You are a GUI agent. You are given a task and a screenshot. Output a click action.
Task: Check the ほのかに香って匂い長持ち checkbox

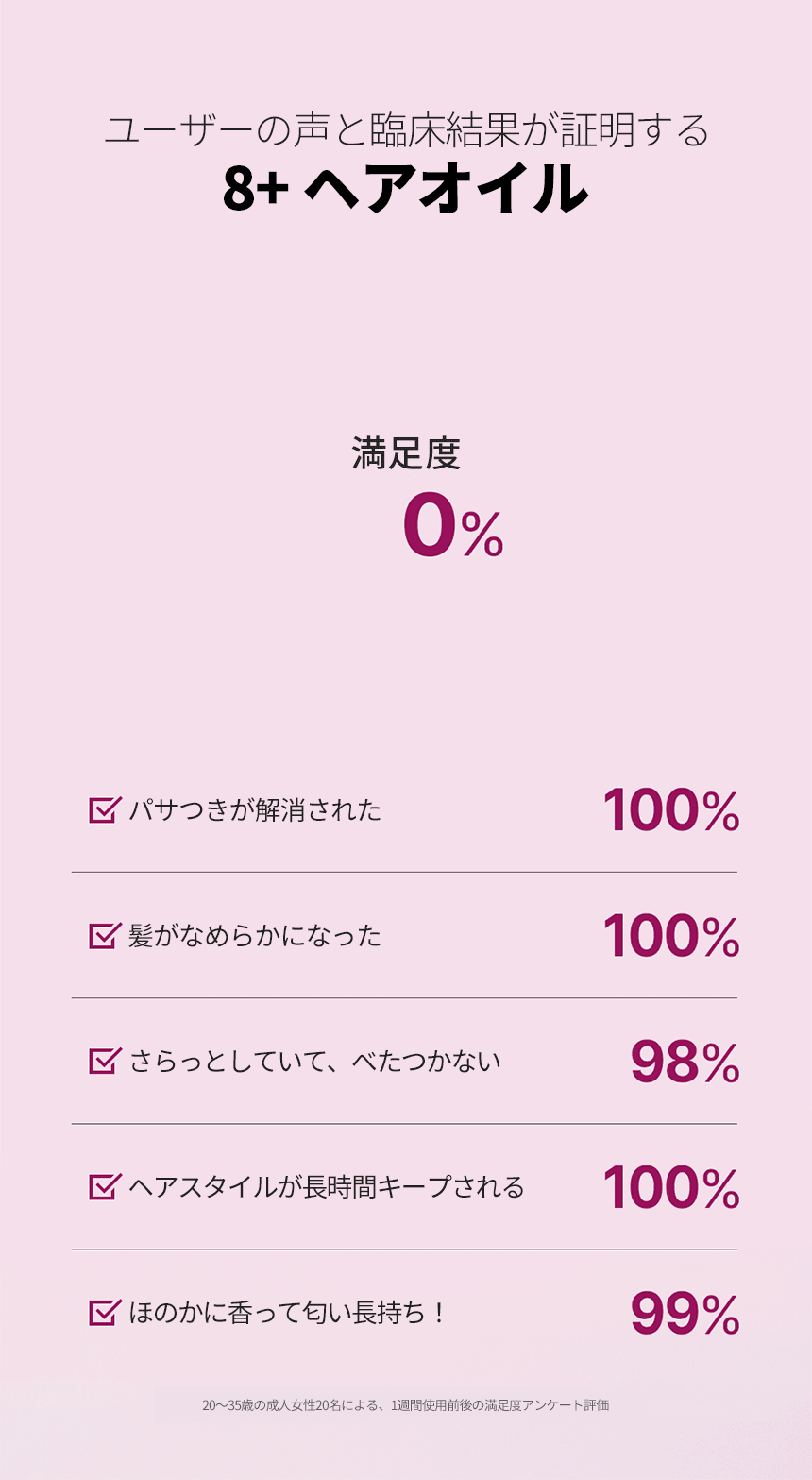104,1313
